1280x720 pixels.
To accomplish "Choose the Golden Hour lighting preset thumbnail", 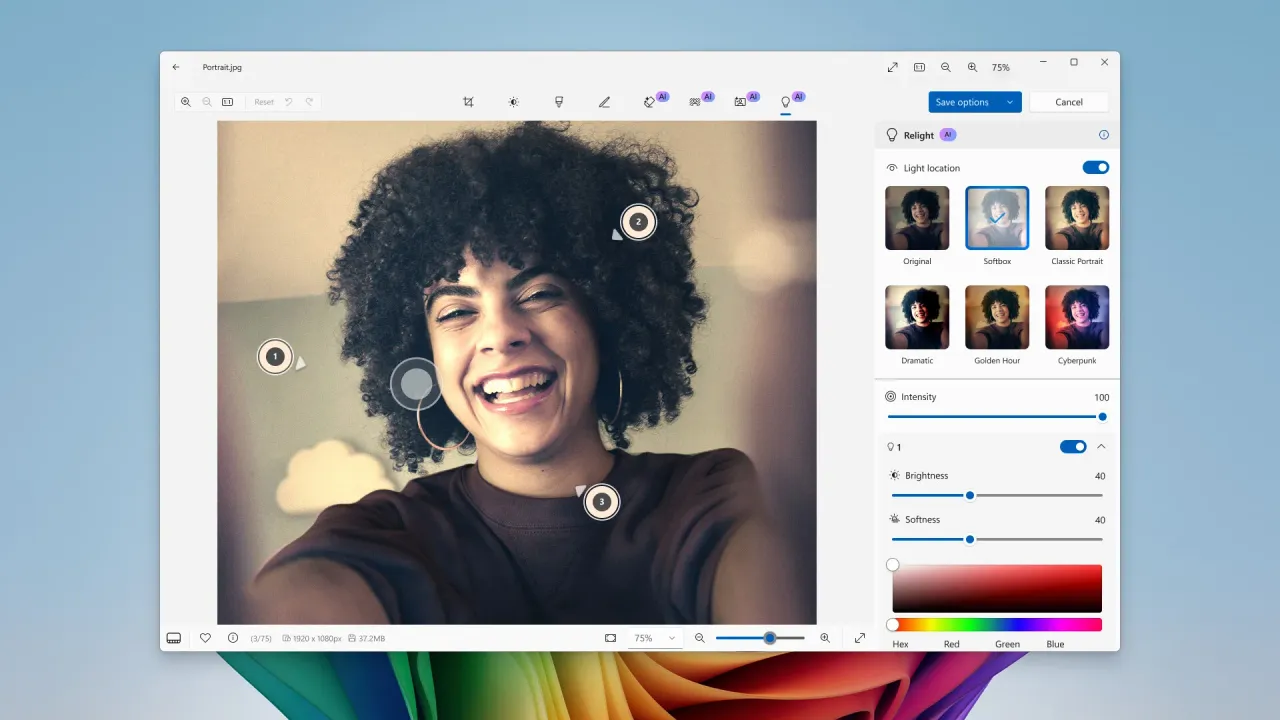I will [x=996, y=317].
